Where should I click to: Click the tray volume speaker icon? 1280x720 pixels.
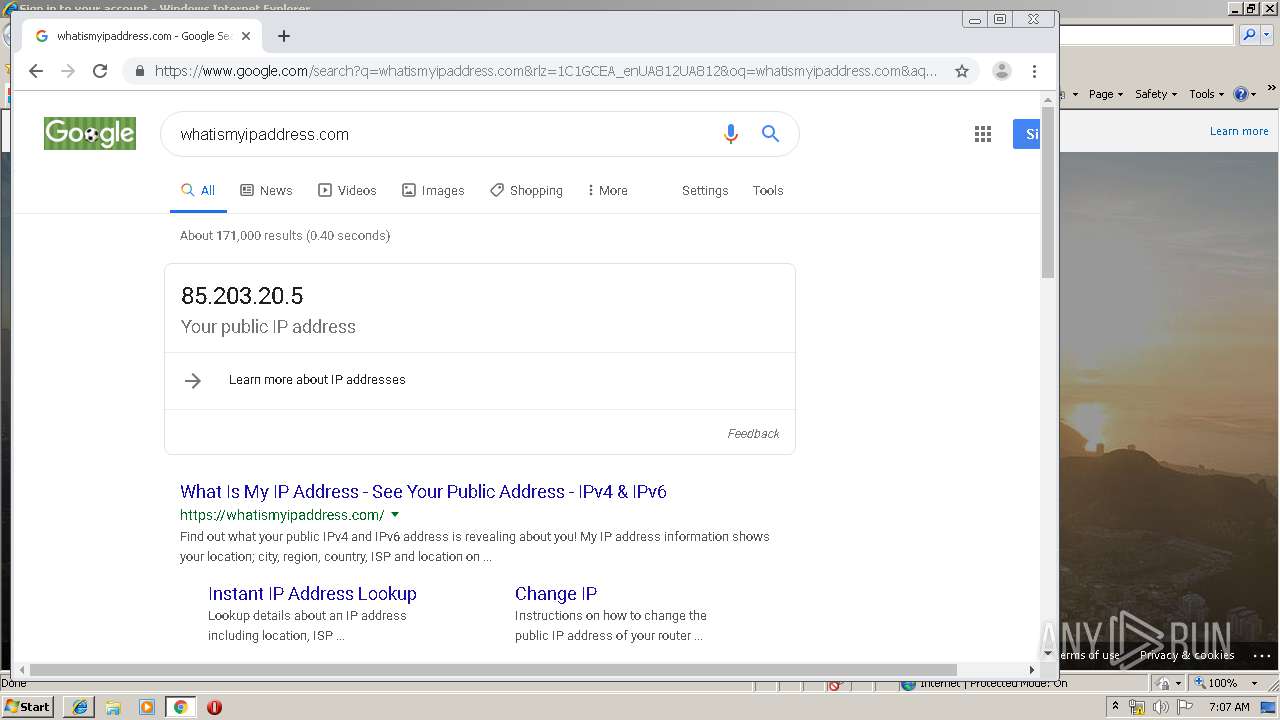pos(1160,707)
